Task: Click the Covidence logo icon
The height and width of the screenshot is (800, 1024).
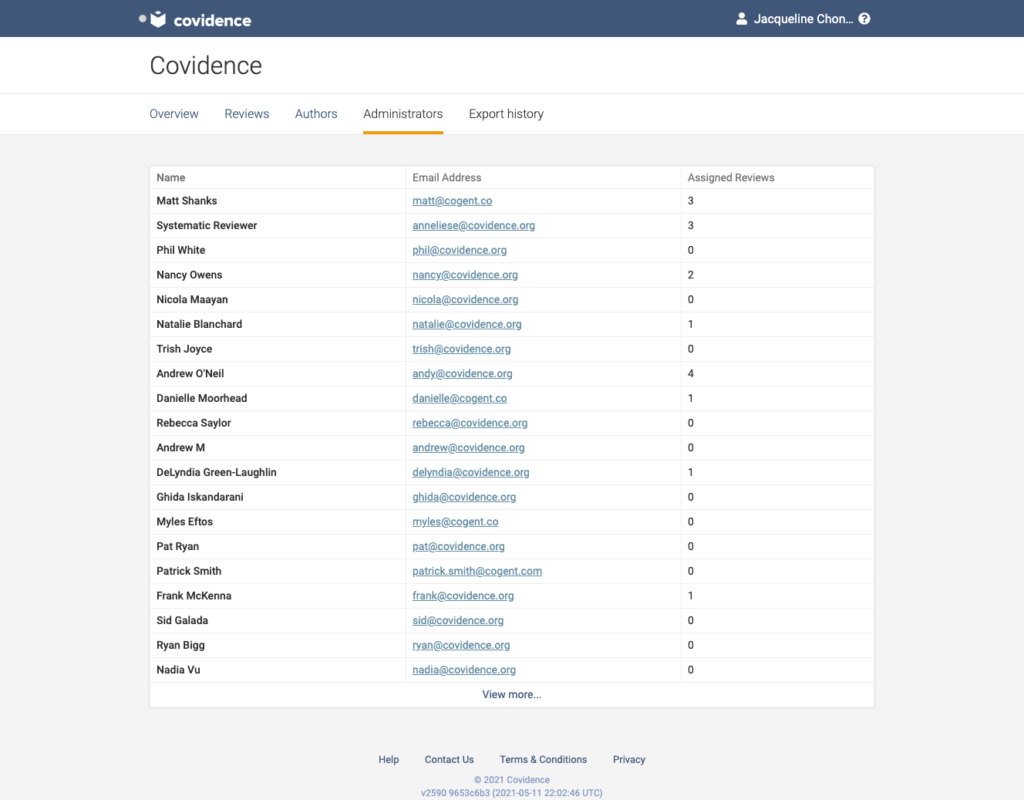Action: (158, 20)
